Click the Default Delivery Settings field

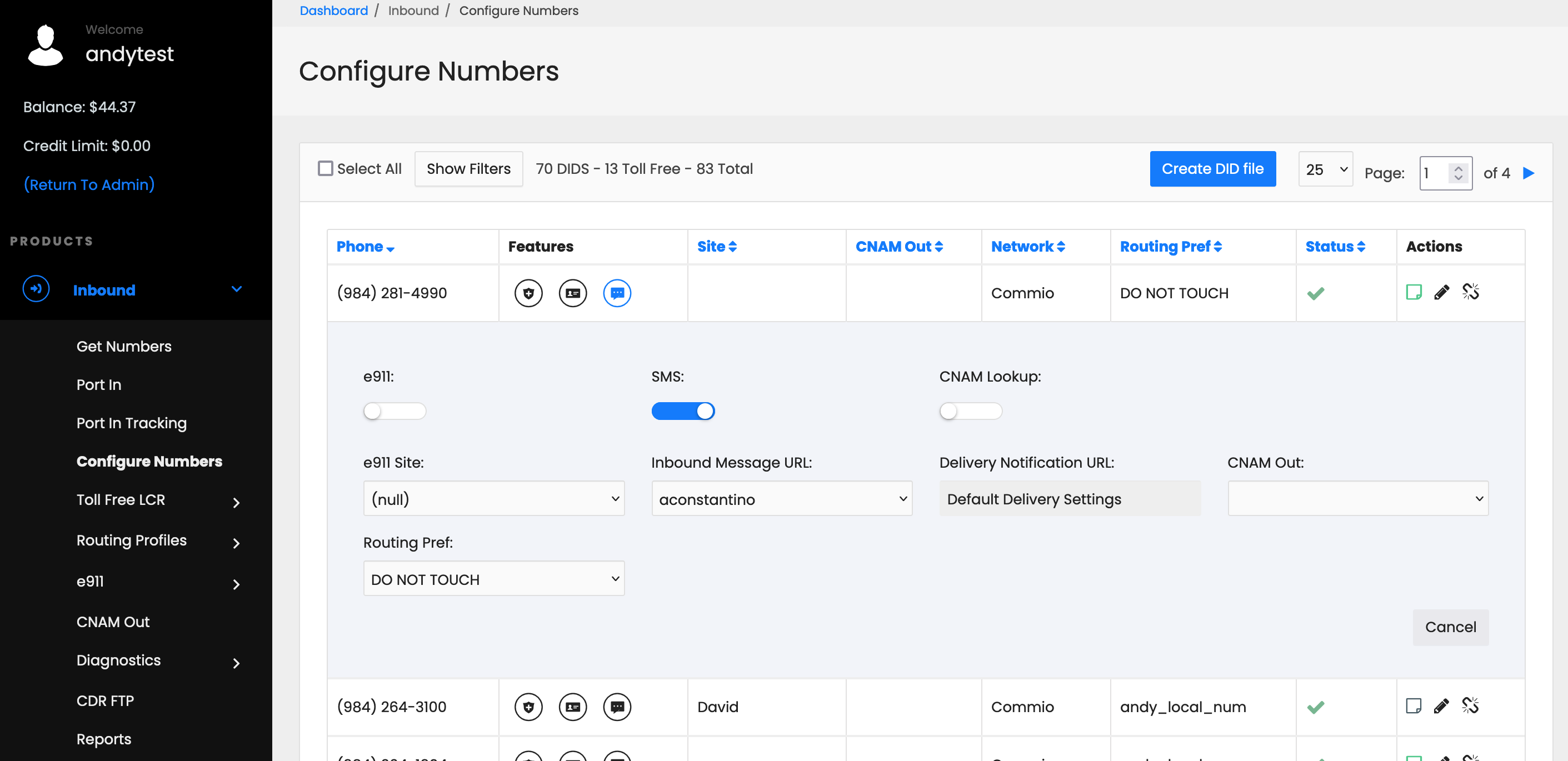tap(1070, 499)
